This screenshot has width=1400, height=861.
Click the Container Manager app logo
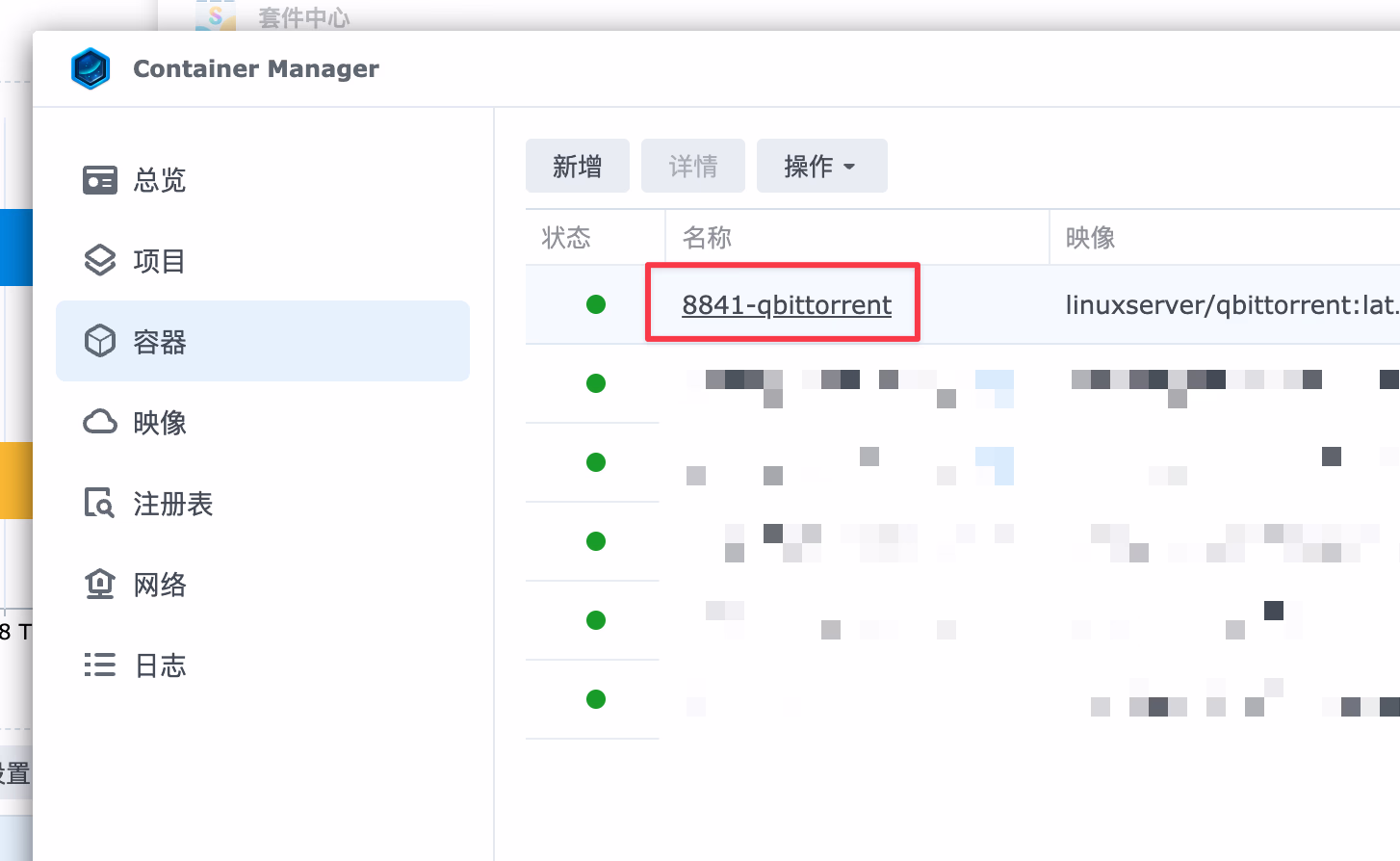(91, 69)
